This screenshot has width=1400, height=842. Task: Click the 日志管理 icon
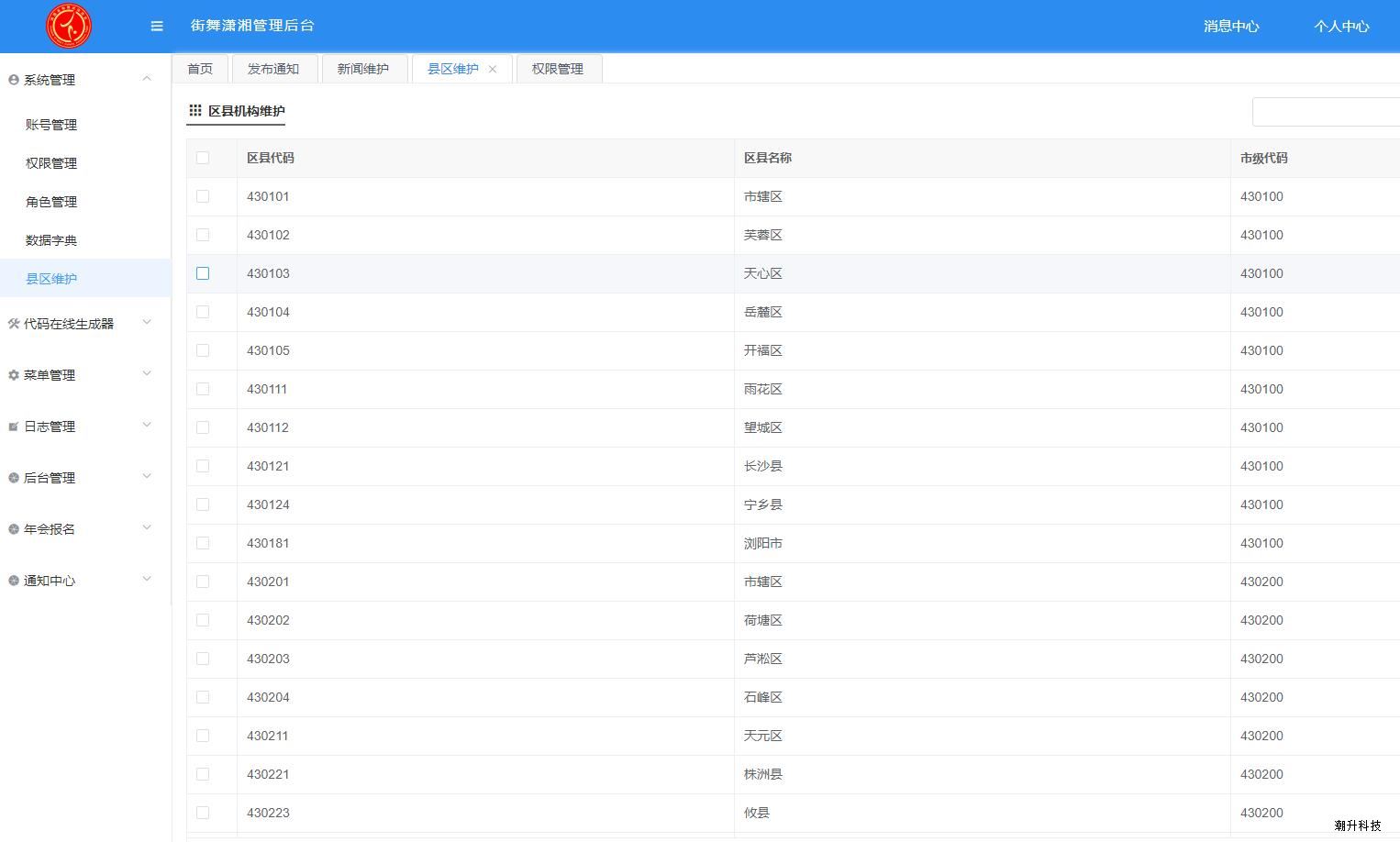[x=14, y=427]
